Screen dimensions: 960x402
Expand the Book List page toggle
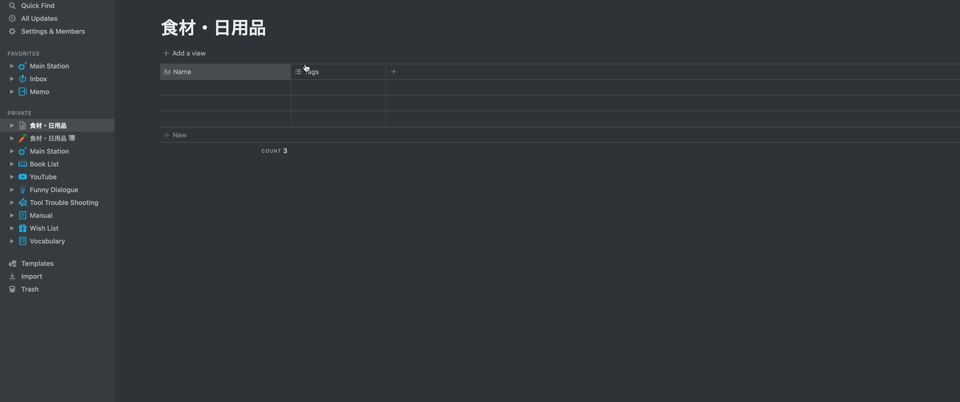tap(12, 164)
